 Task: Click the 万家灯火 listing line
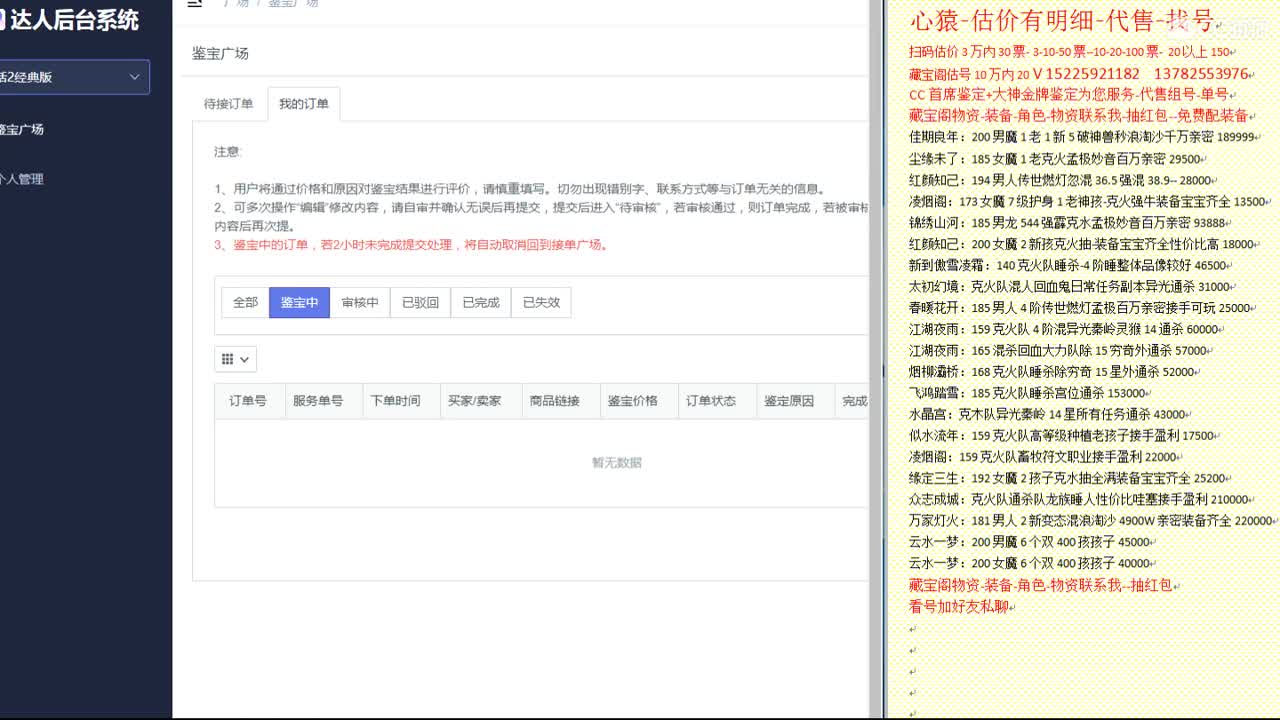pos(1091,520)
